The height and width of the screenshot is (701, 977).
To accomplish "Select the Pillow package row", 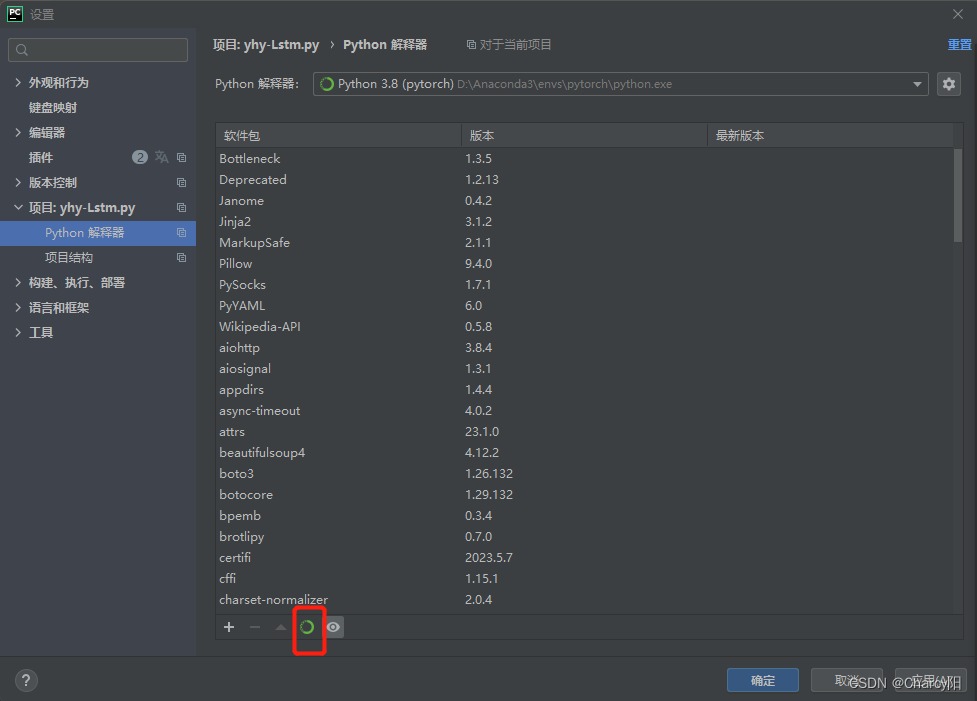I will pos(584,264).
